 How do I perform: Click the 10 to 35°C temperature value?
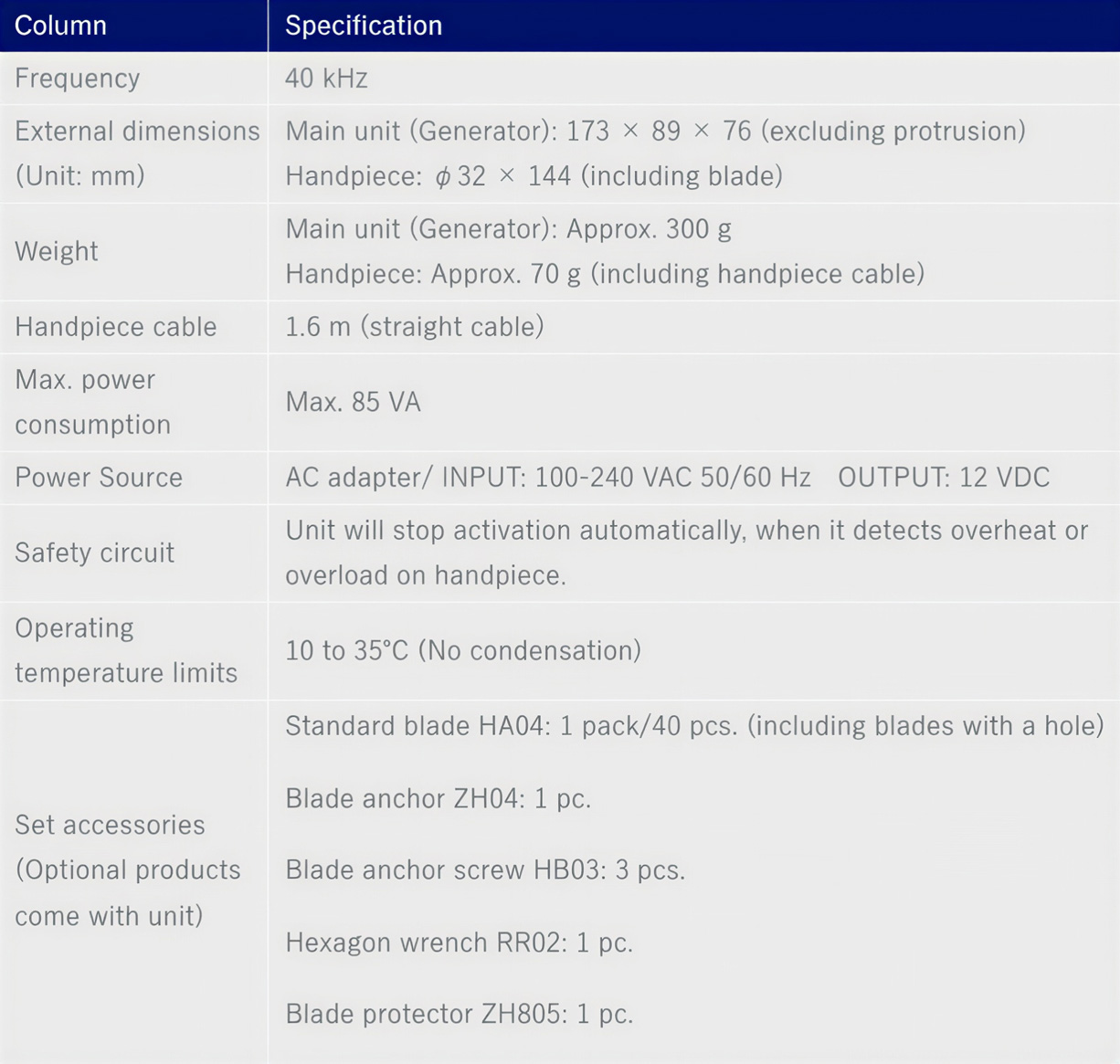pos(463,651)
